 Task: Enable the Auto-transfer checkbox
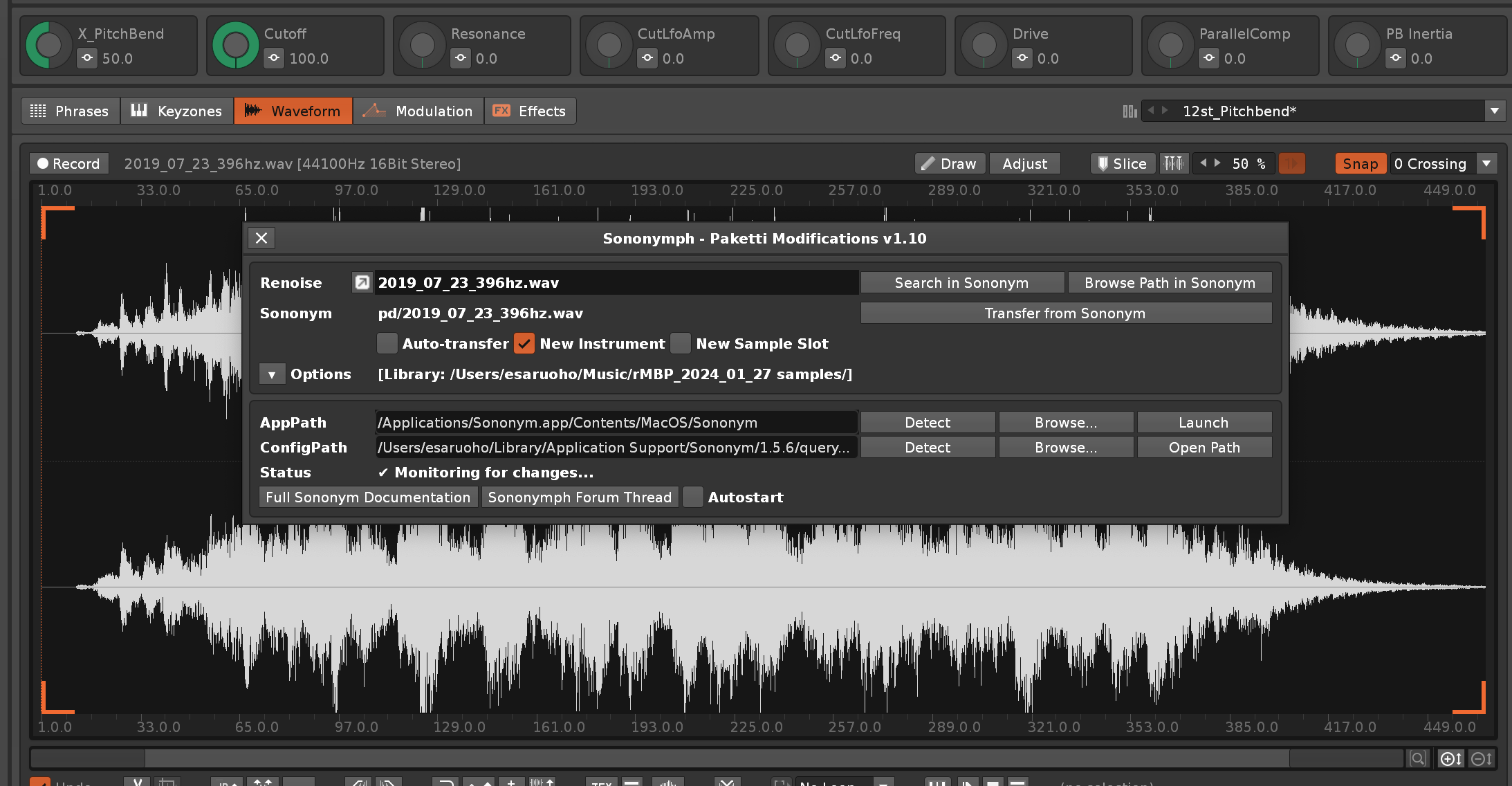[387, 343]
